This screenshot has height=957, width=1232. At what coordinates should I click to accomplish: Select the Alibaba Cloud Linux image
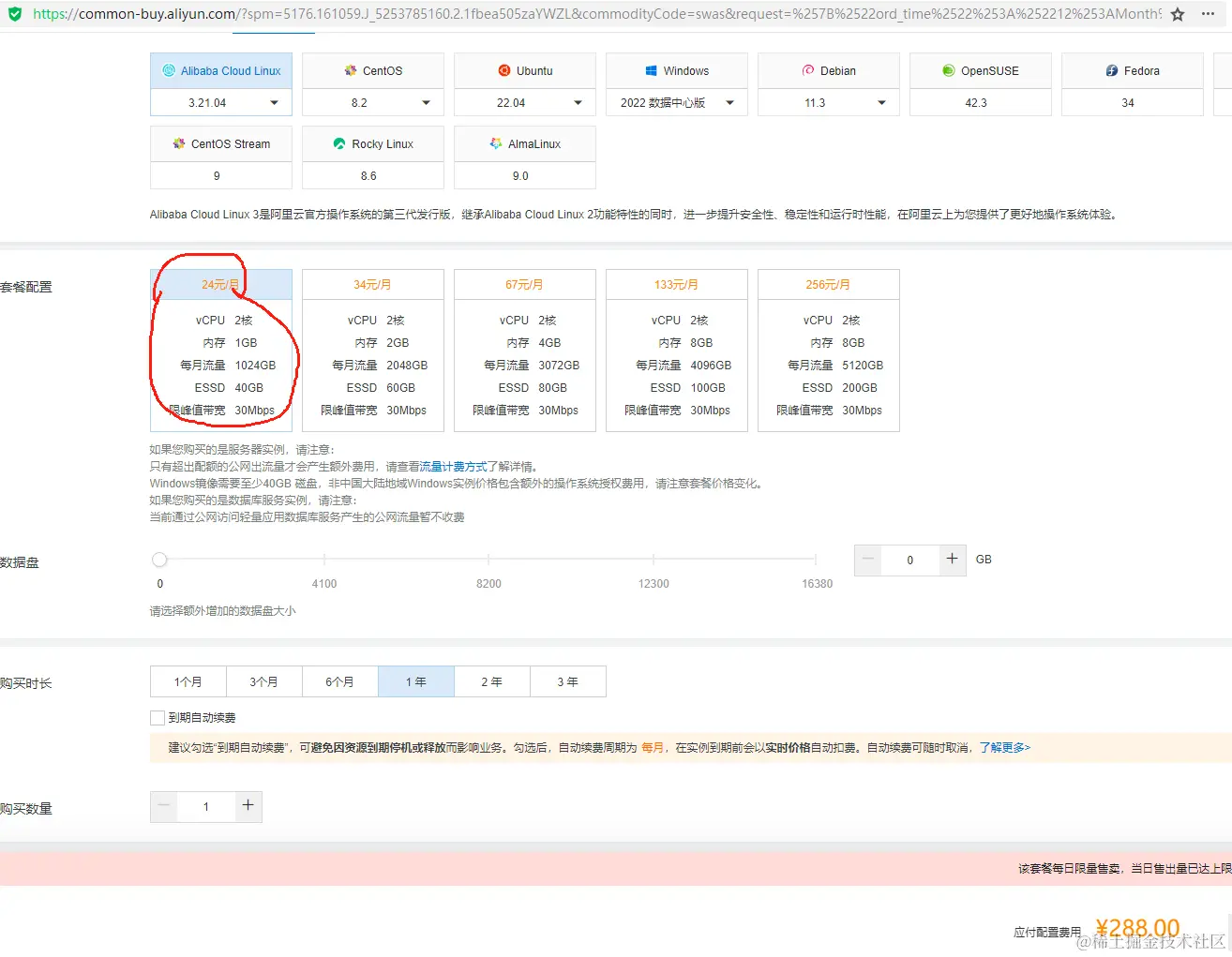coord(221,71)
